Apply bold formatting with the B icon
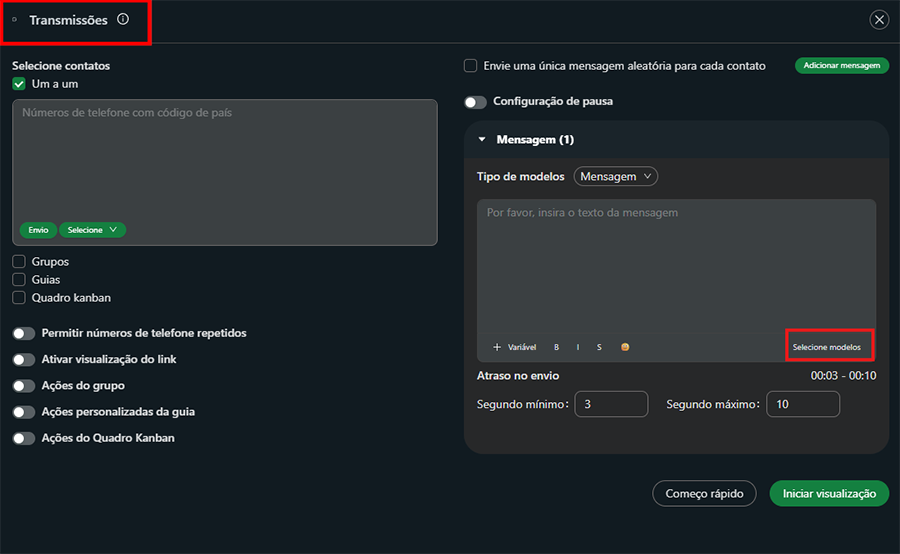Viewport: 900px width, 554px height. coord(556,347)
